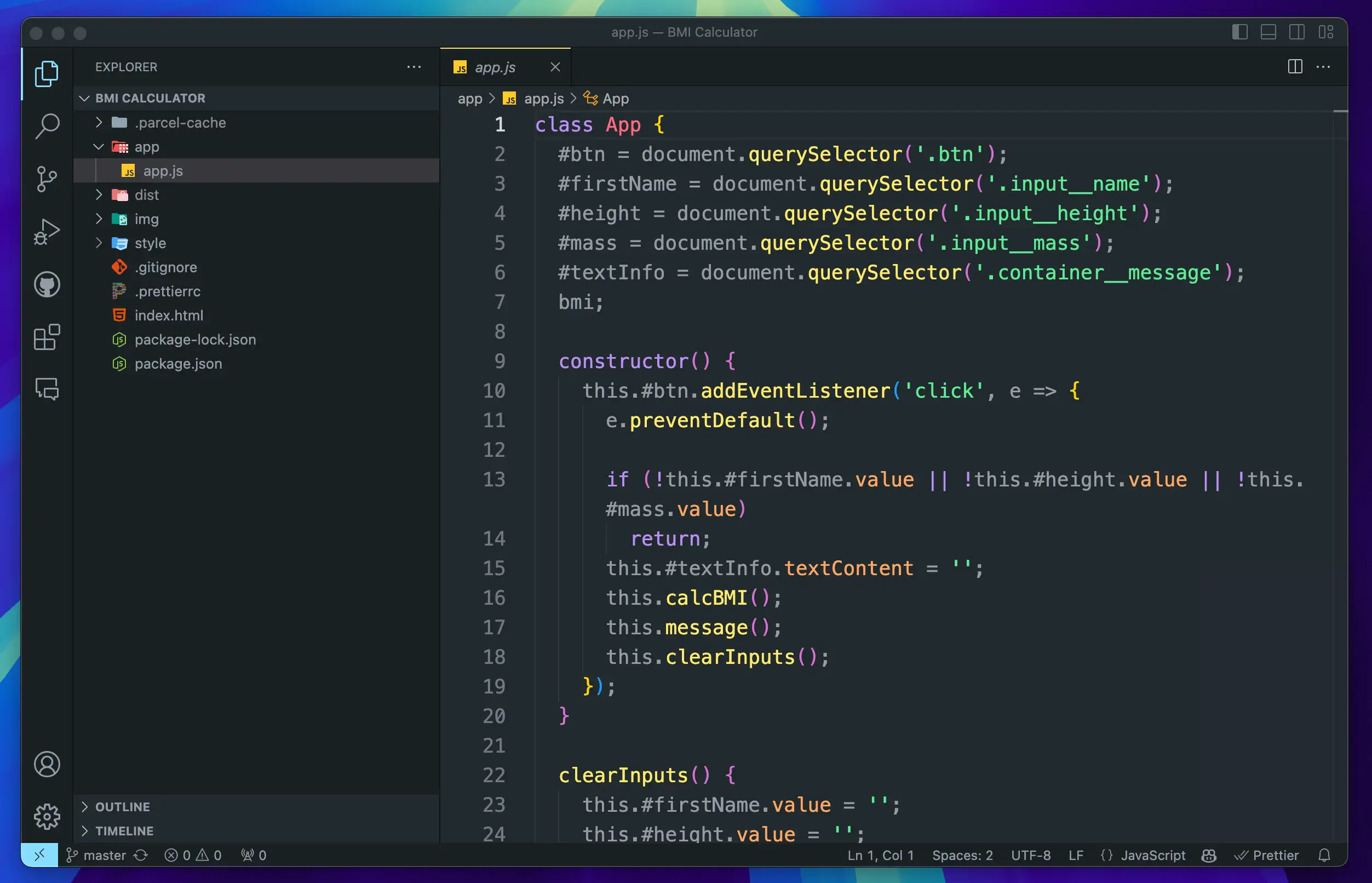The width and height of the screenshot is (1372, 883).
Task: Open package.json file
Action: (x=256, y=363)
